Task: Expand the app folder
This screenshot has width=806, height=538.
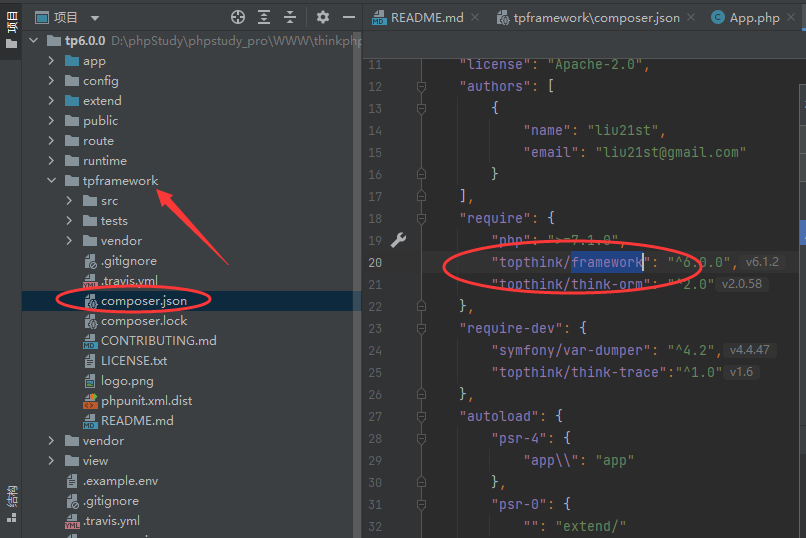Action: click(x=51, y=61)
